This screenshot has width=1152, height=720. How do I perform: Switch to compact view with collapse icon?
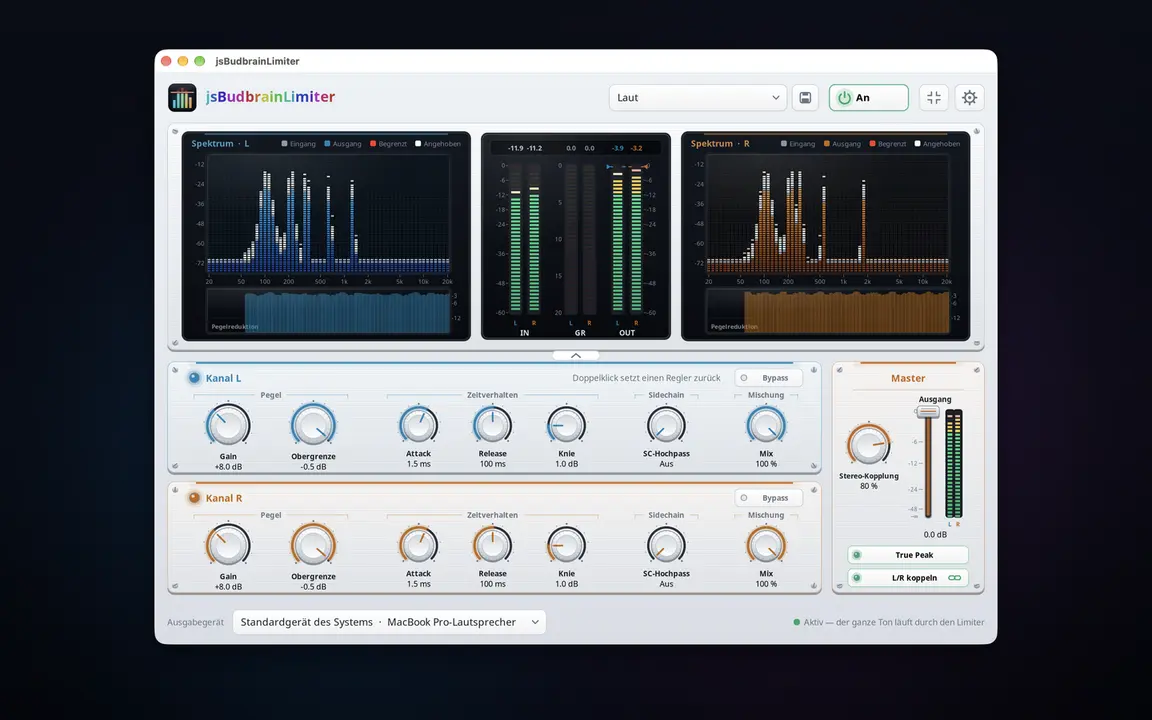coord(934,98)
